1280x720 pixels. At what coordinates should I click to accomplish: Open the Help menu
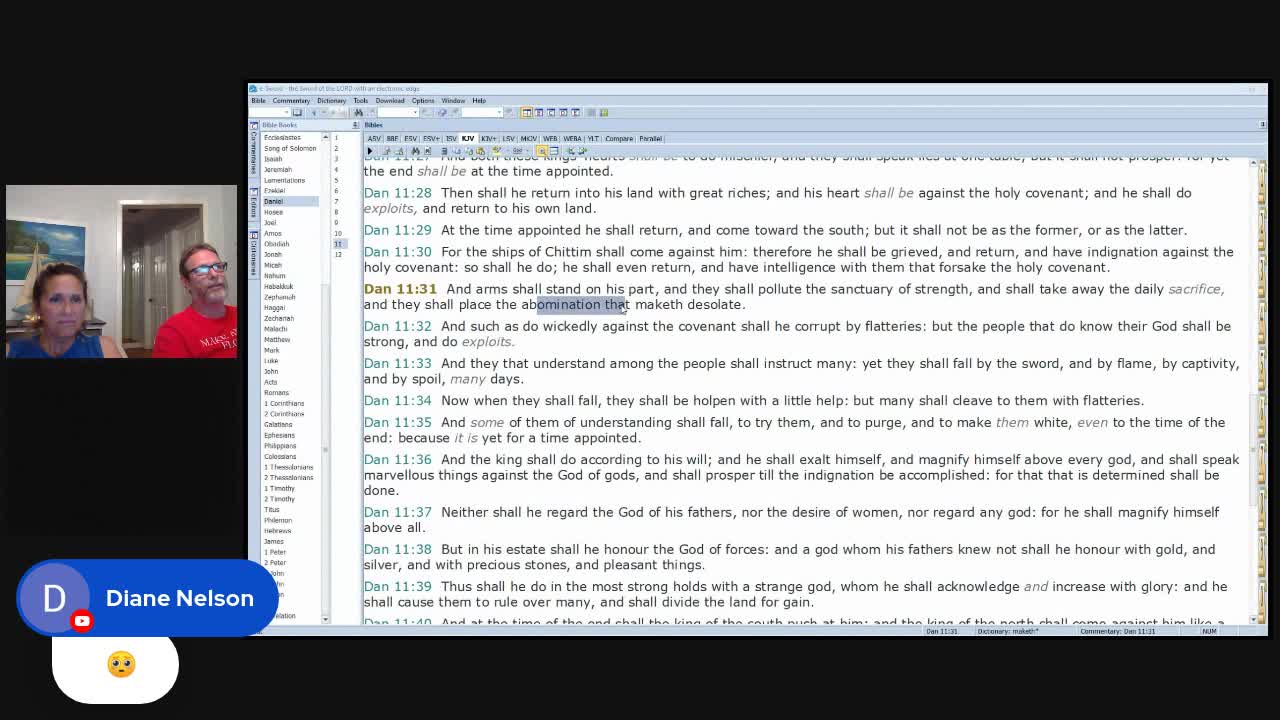479,100
